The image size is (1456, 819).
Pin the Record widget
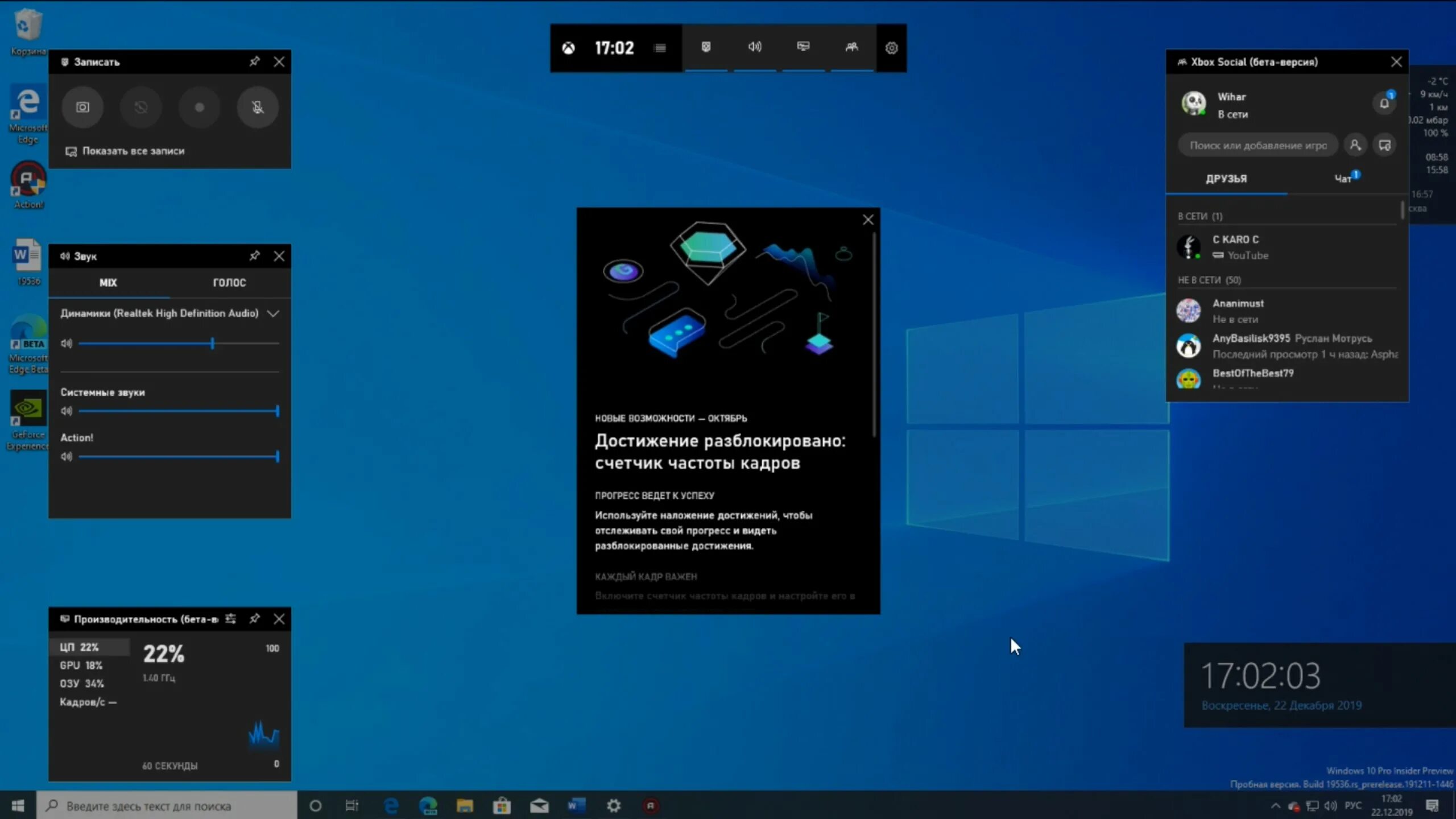255,61
